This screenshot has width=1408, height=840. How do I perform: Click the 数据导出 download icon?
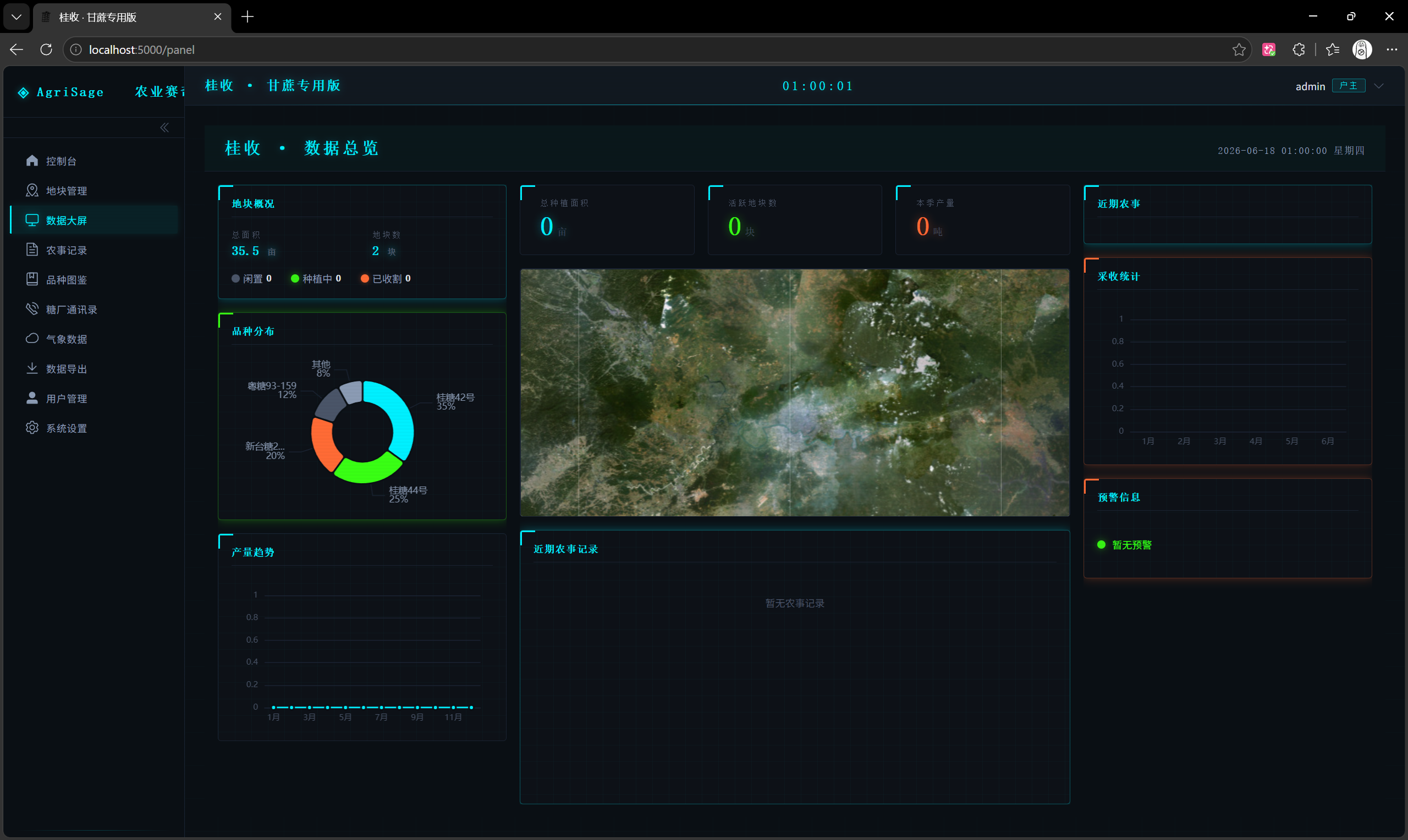32,368
